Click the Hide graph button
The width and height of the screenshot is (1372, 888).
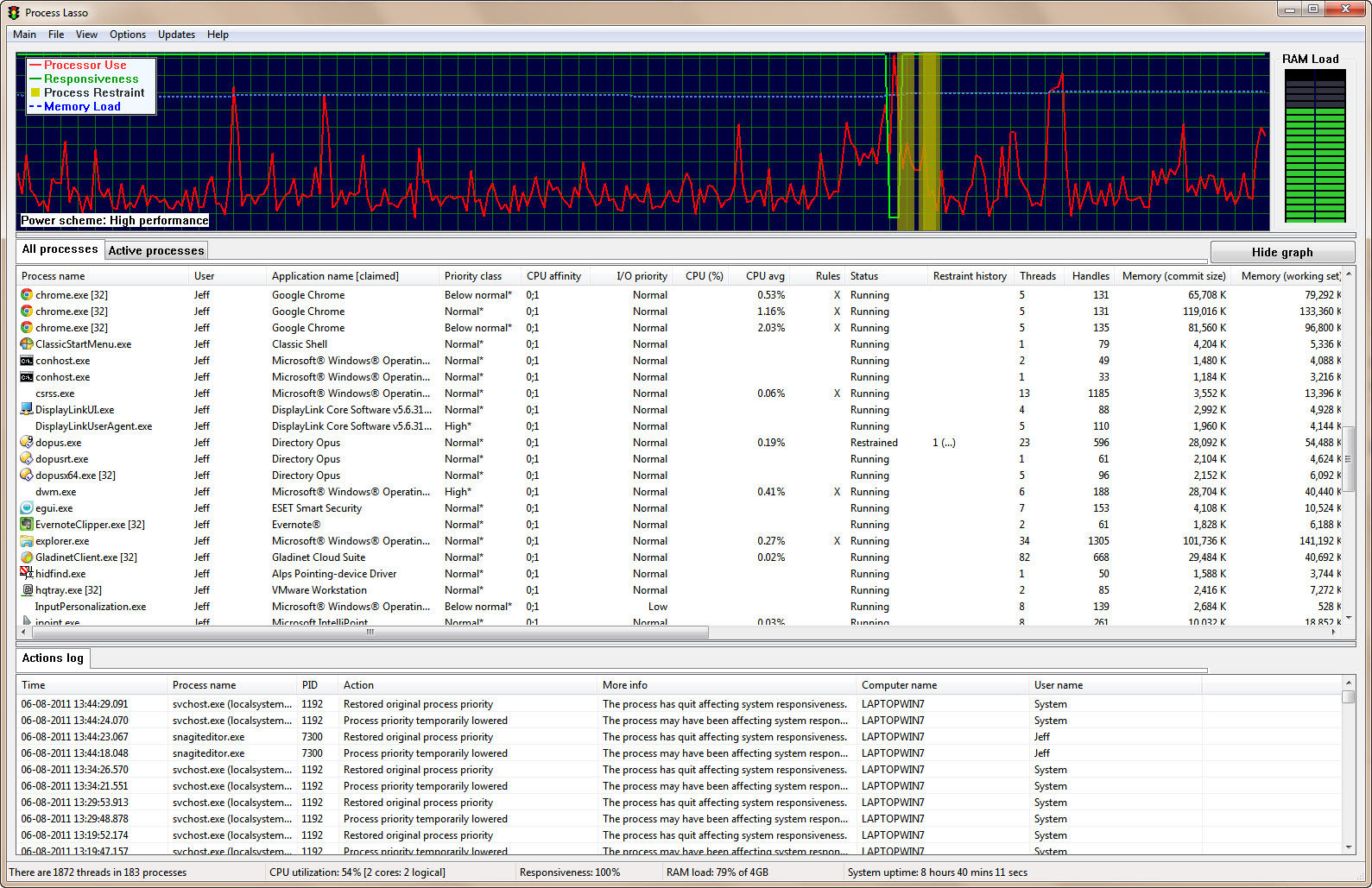(1282, 252)
